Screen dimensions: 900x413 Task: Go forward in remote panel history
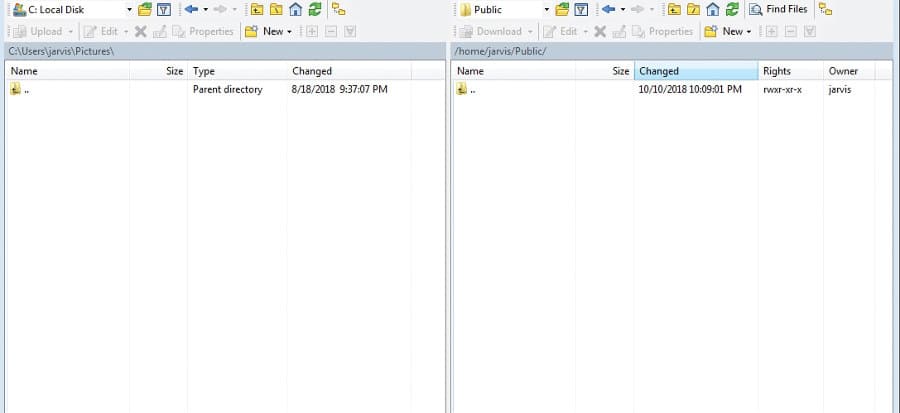(x=637, y=9)
